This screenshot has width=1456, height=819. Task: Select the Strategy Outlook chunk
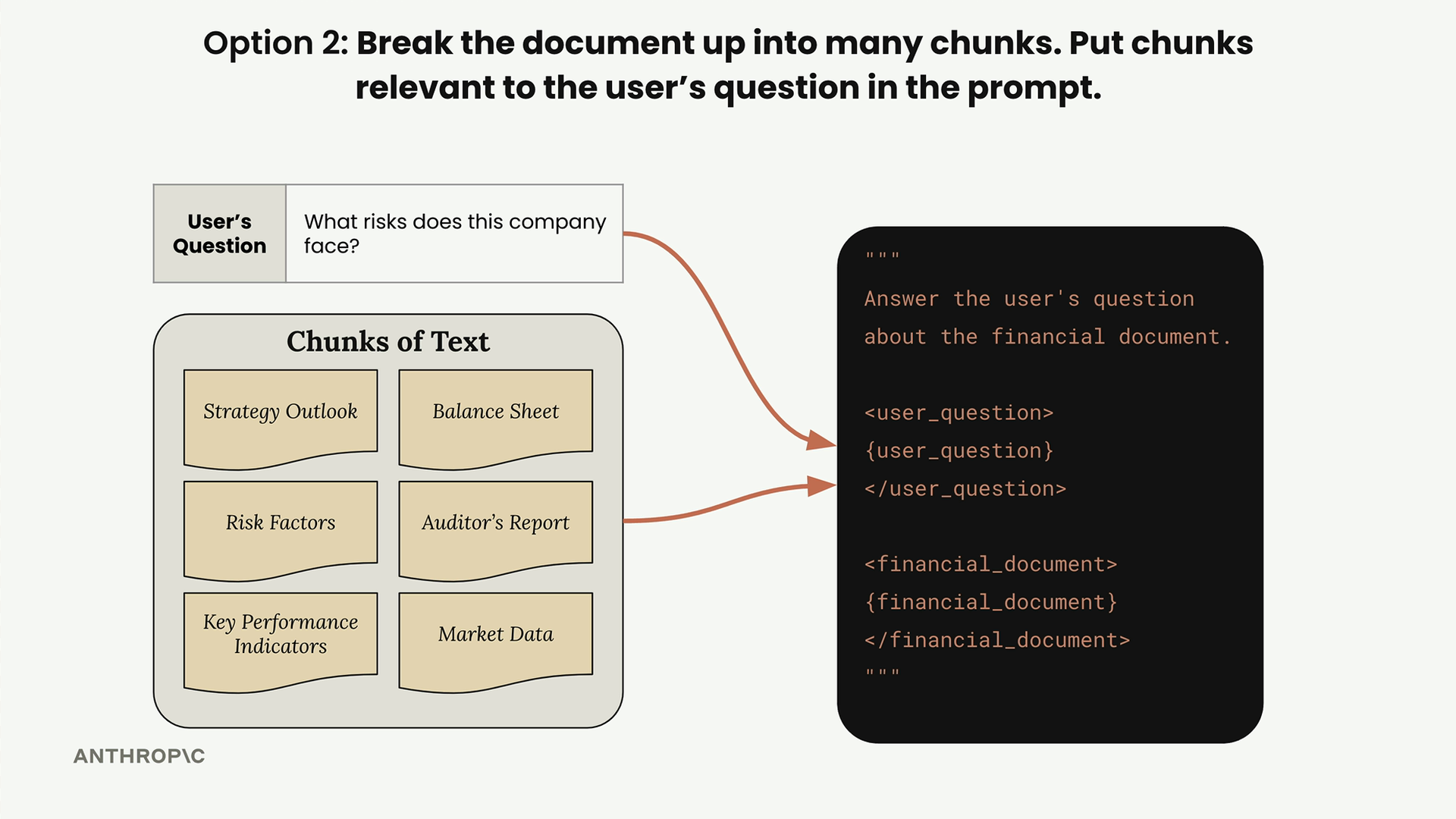281,419
